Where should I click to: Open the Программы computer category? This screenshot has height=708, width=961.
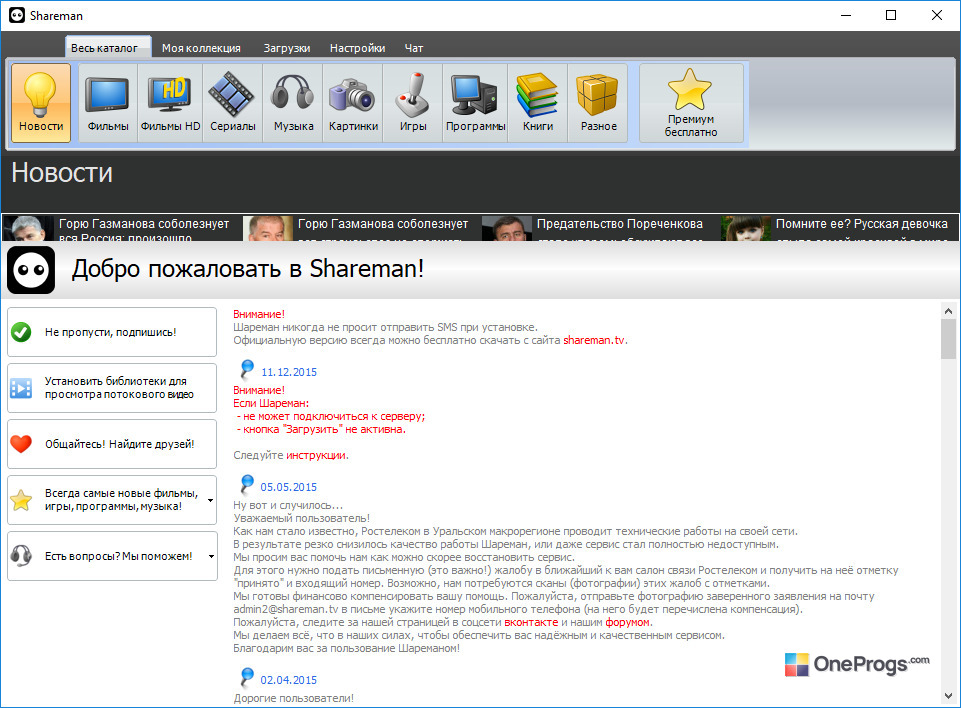(x=475, y=103)
